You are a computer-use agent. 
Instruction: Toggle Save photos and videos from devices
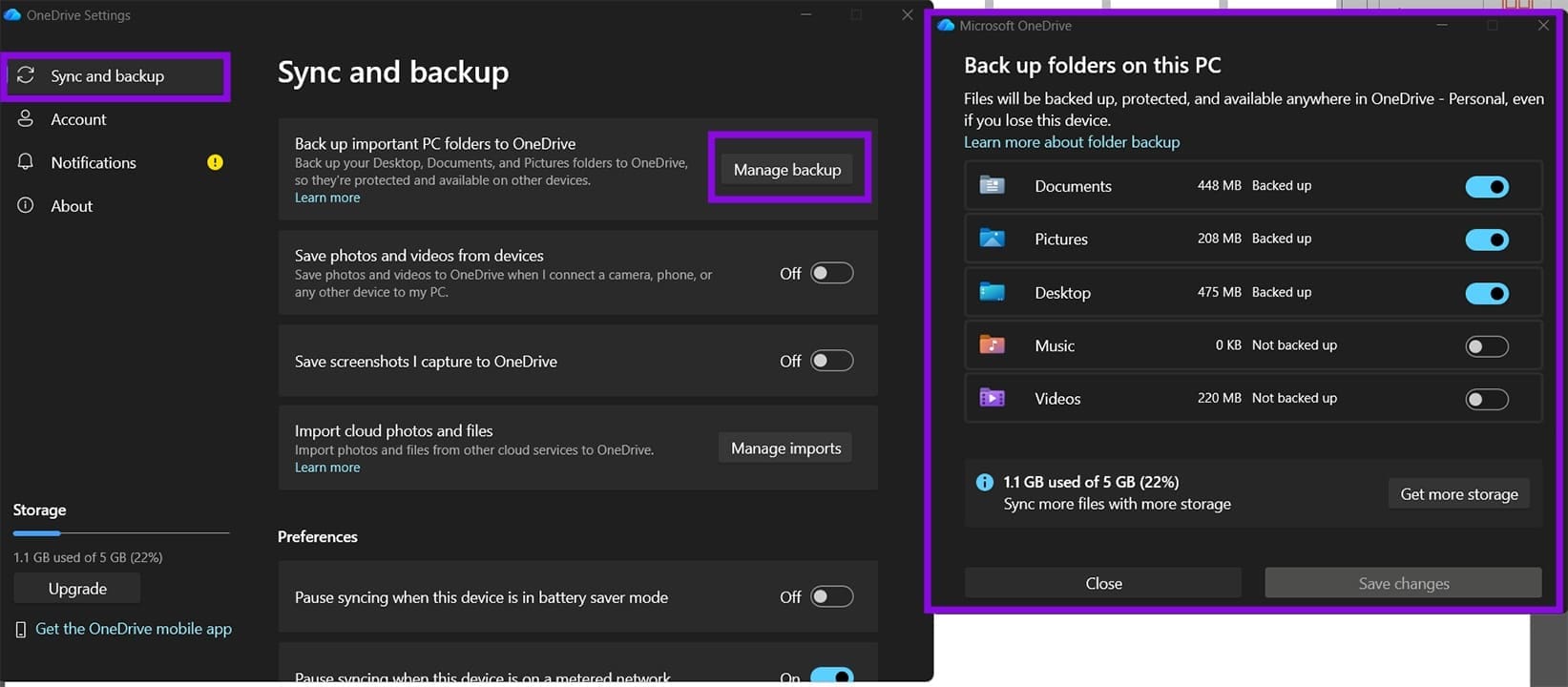(831, 273)
